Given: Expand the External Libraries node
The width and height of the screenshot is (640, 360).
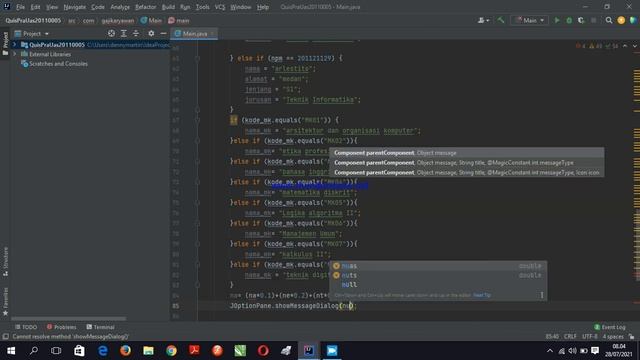Looking at the screenshot, I should 15,54.
